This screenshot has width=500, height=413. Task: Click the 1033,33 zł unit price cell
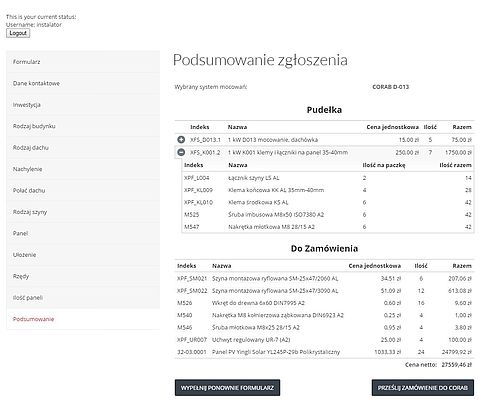388,352
